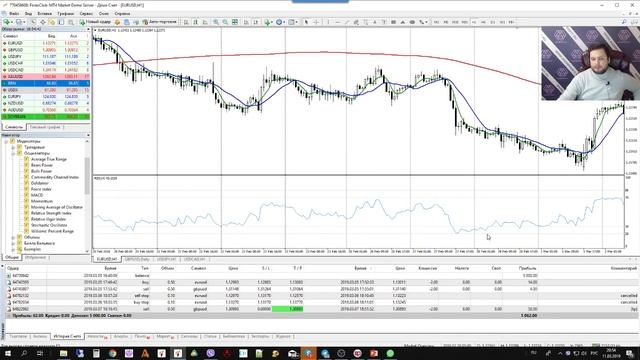Set timeframe to M15
640x360 pixels.
point(455,22)
